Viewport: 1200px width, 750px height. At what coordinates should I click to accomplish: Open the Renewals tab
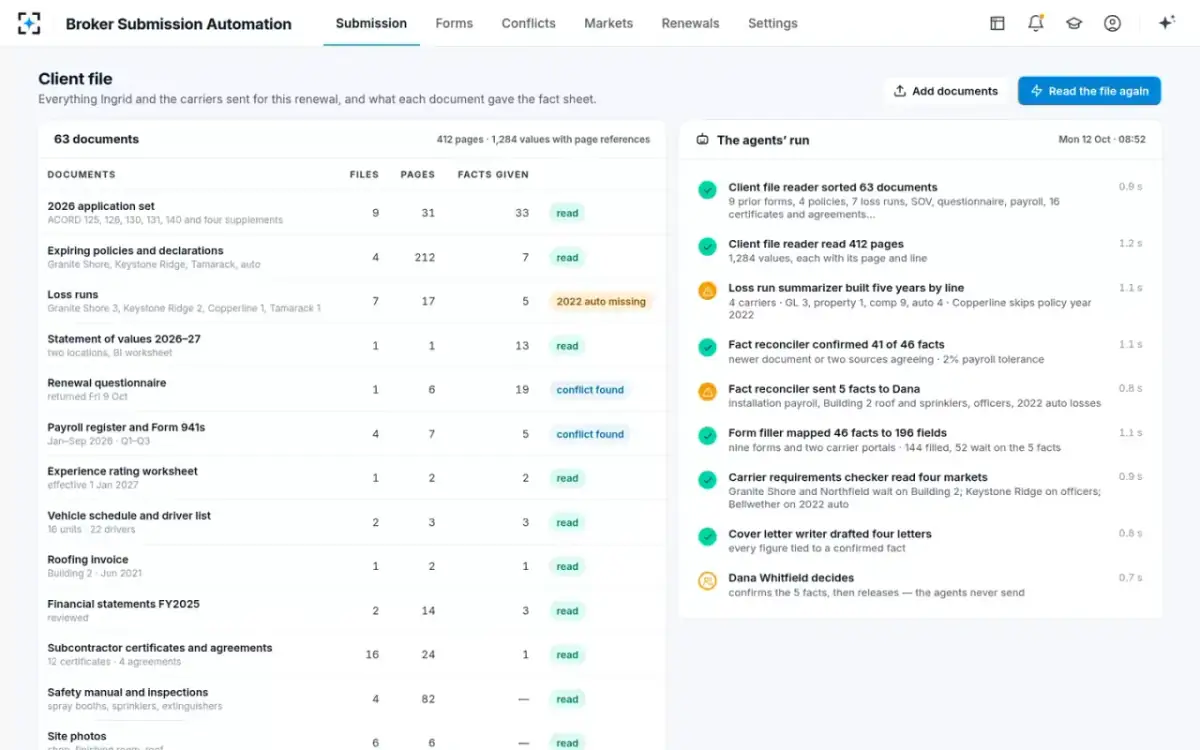(x=690, y=23)
